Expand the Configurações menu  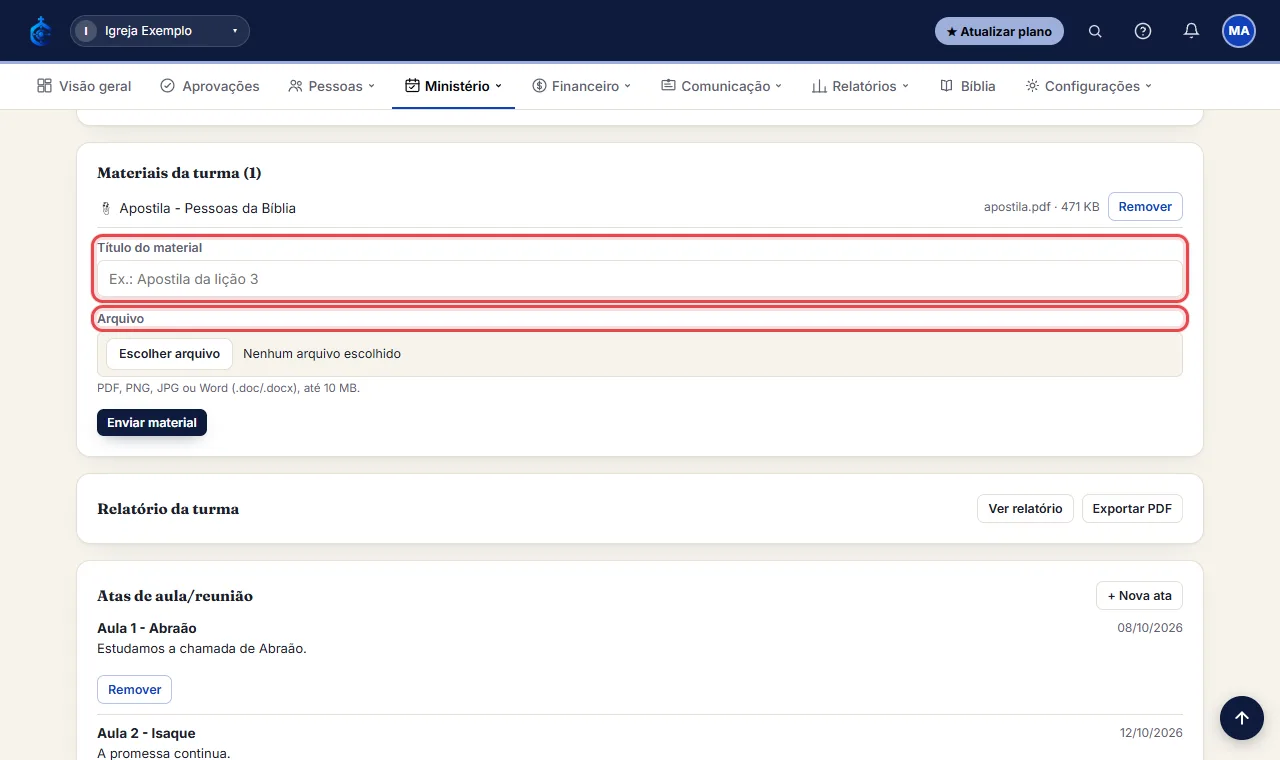pyautogui.click(x=1088, y=86)
